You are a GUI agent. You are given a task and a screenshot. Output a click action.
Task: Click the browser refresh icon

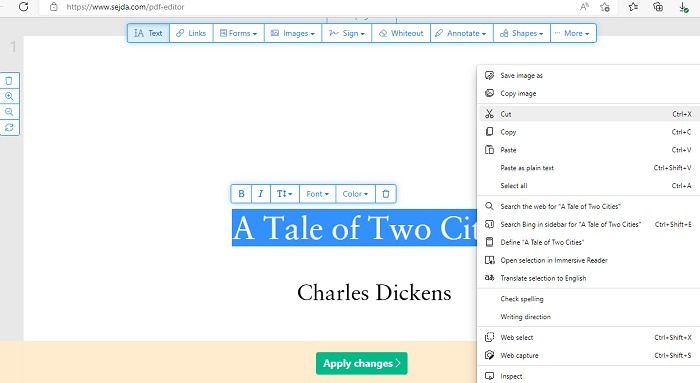24,7
